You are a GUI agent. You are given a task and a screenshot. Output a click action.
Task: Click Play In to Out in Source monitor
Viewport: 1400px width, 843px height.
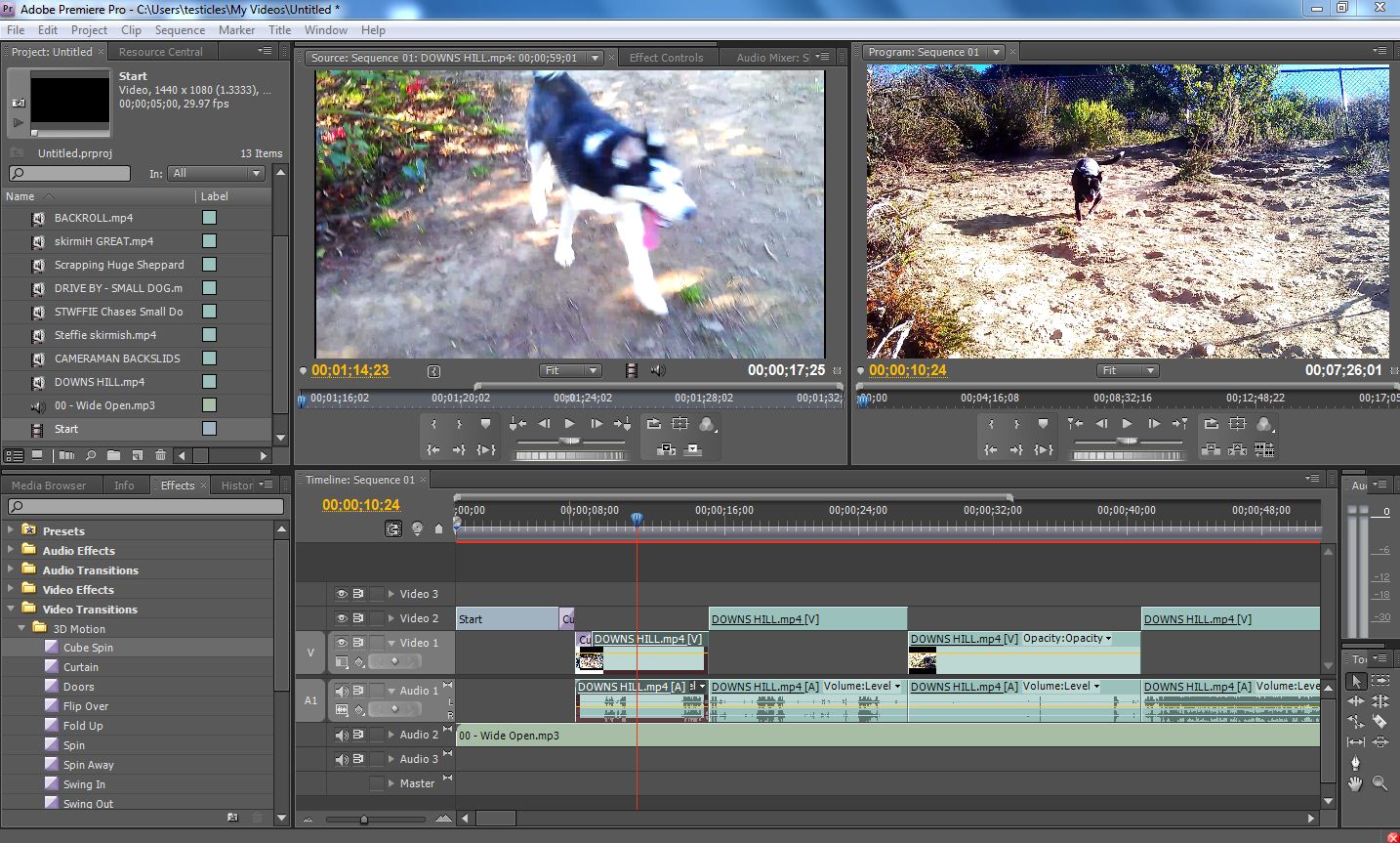485,449
